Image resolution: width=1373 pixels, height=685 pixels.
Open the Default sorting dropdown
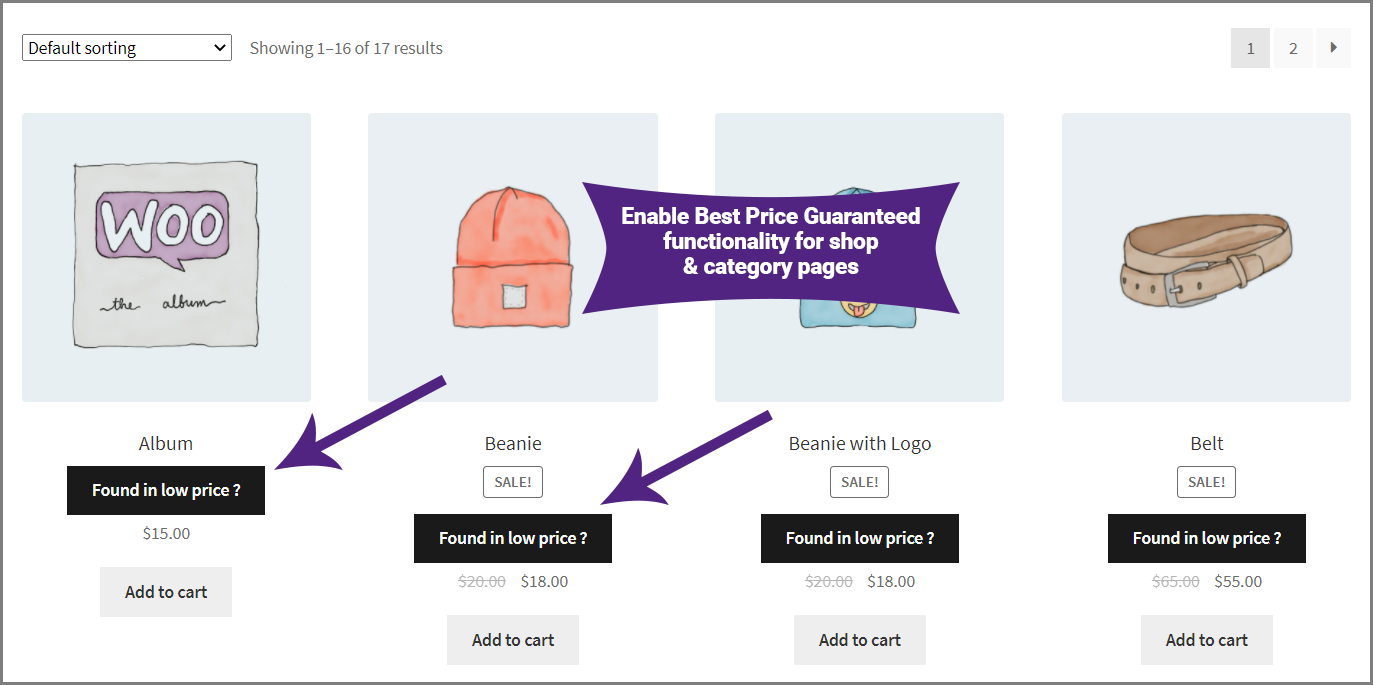(127, 48)
